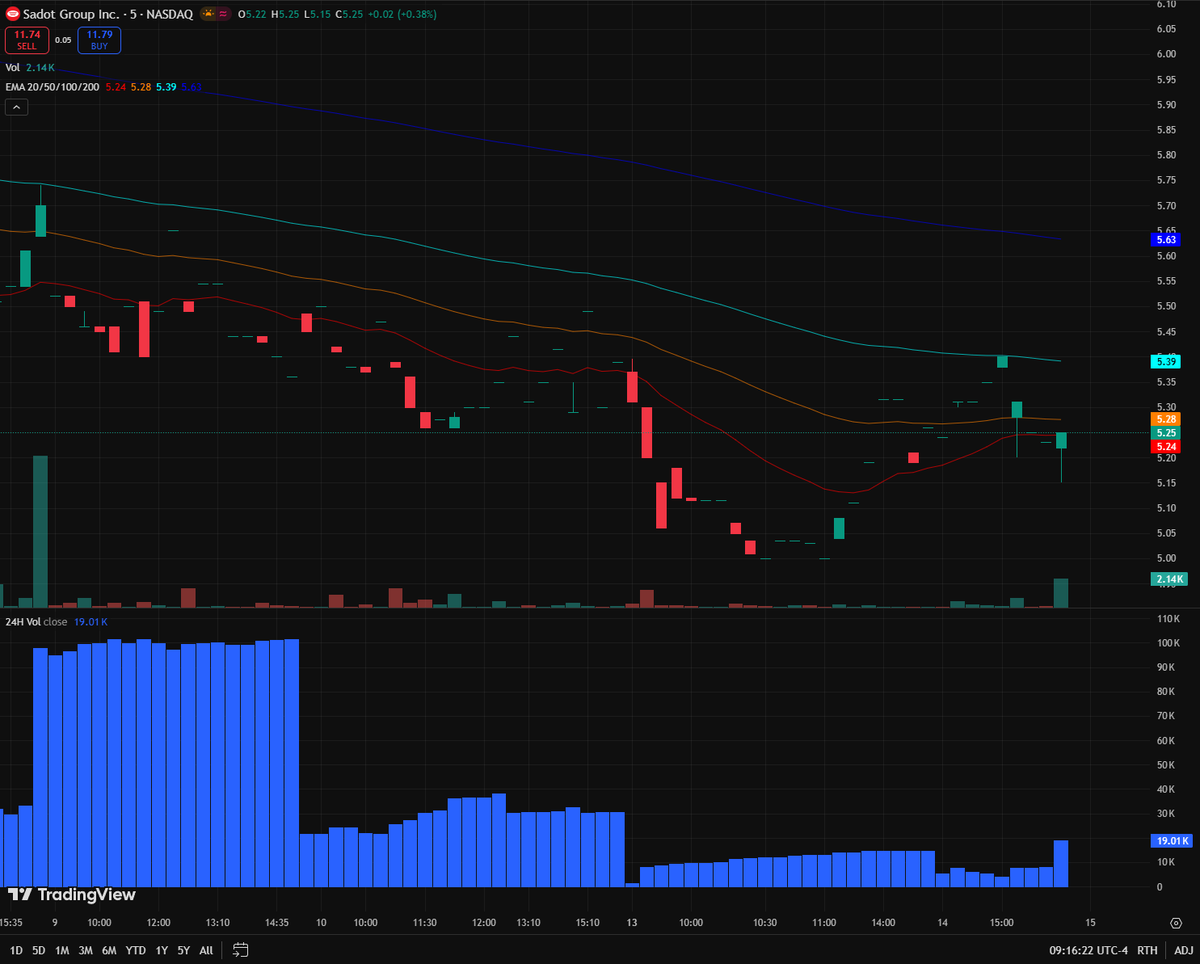
Task: Click the 11:30 time axis label
Action: tap(426, 922)
